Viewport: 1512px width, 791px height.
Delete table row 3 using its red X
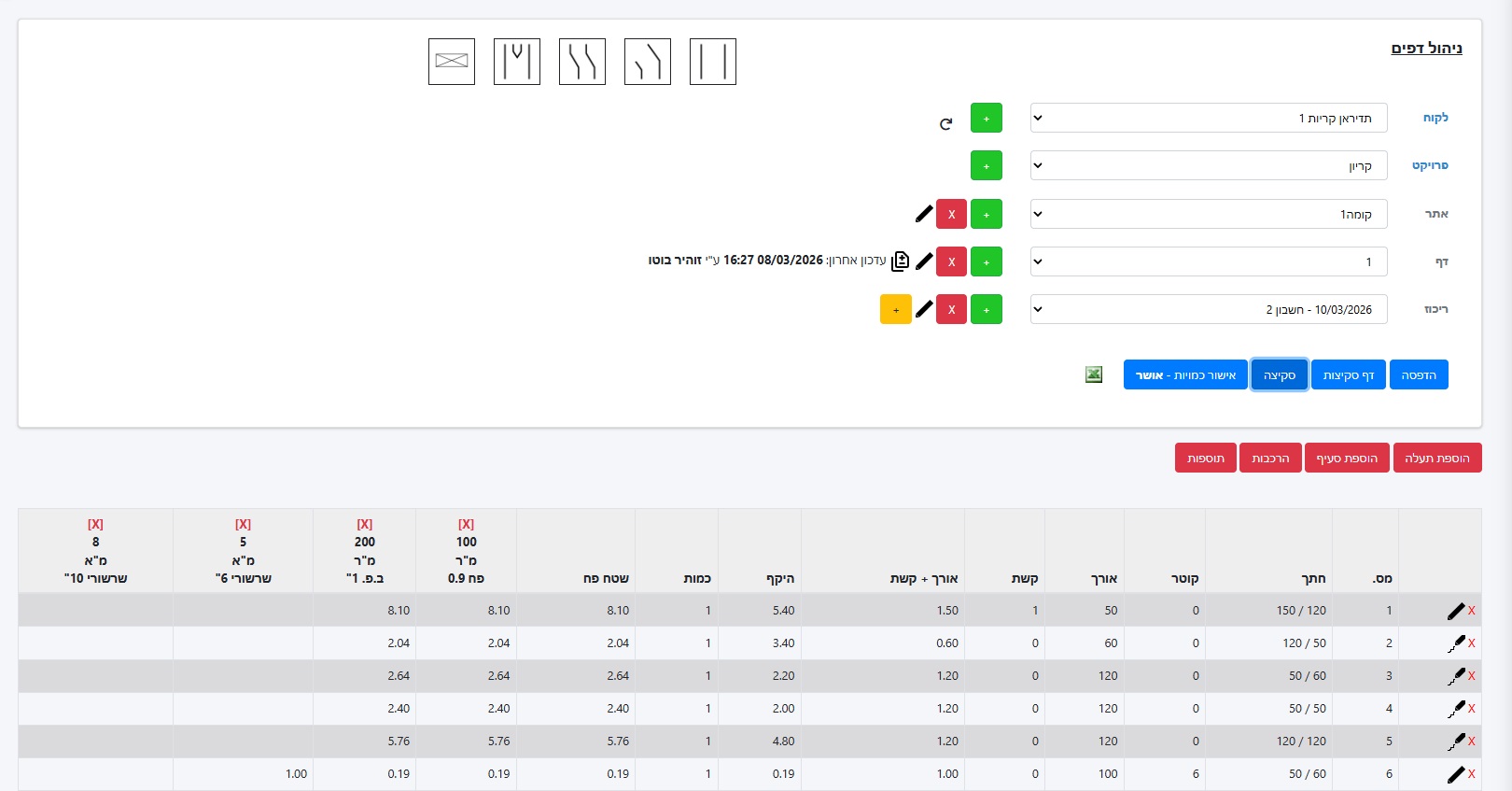(x=1472, y=675)
